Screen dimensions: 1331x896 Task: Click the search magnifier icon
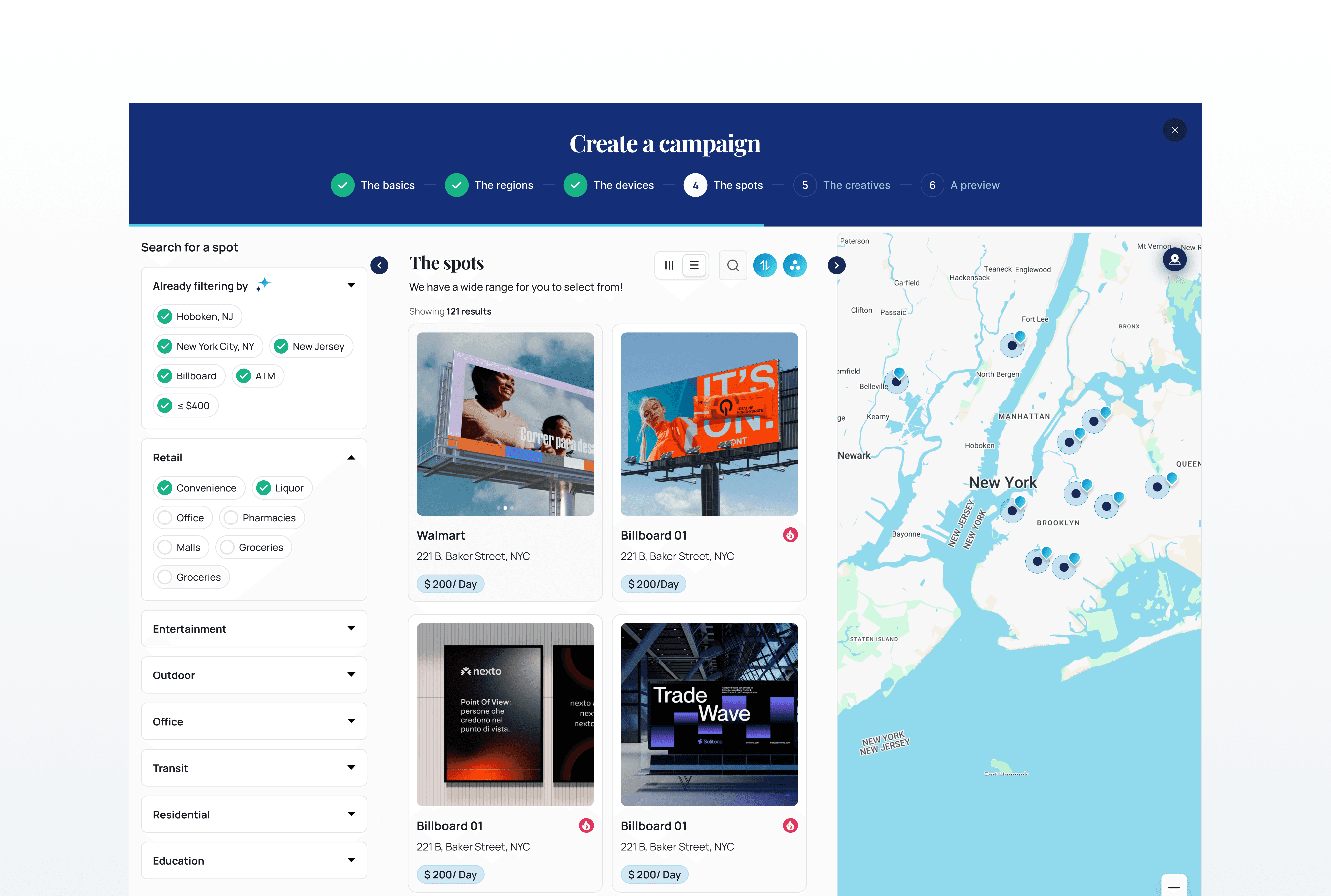click(x=732, y=265)
